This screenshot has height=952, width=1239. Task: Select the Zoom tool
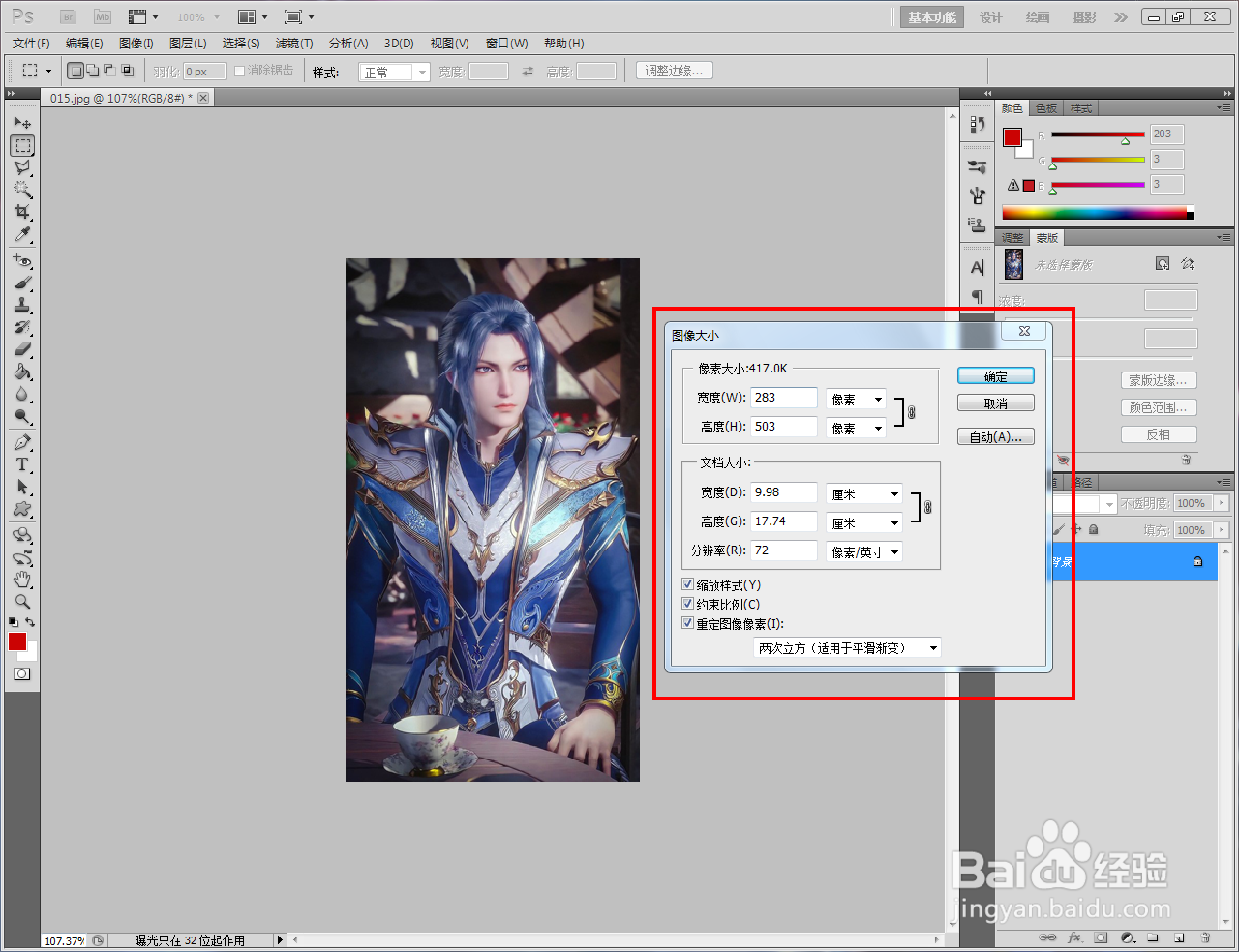pyautogui.click(x=22, y=602)
